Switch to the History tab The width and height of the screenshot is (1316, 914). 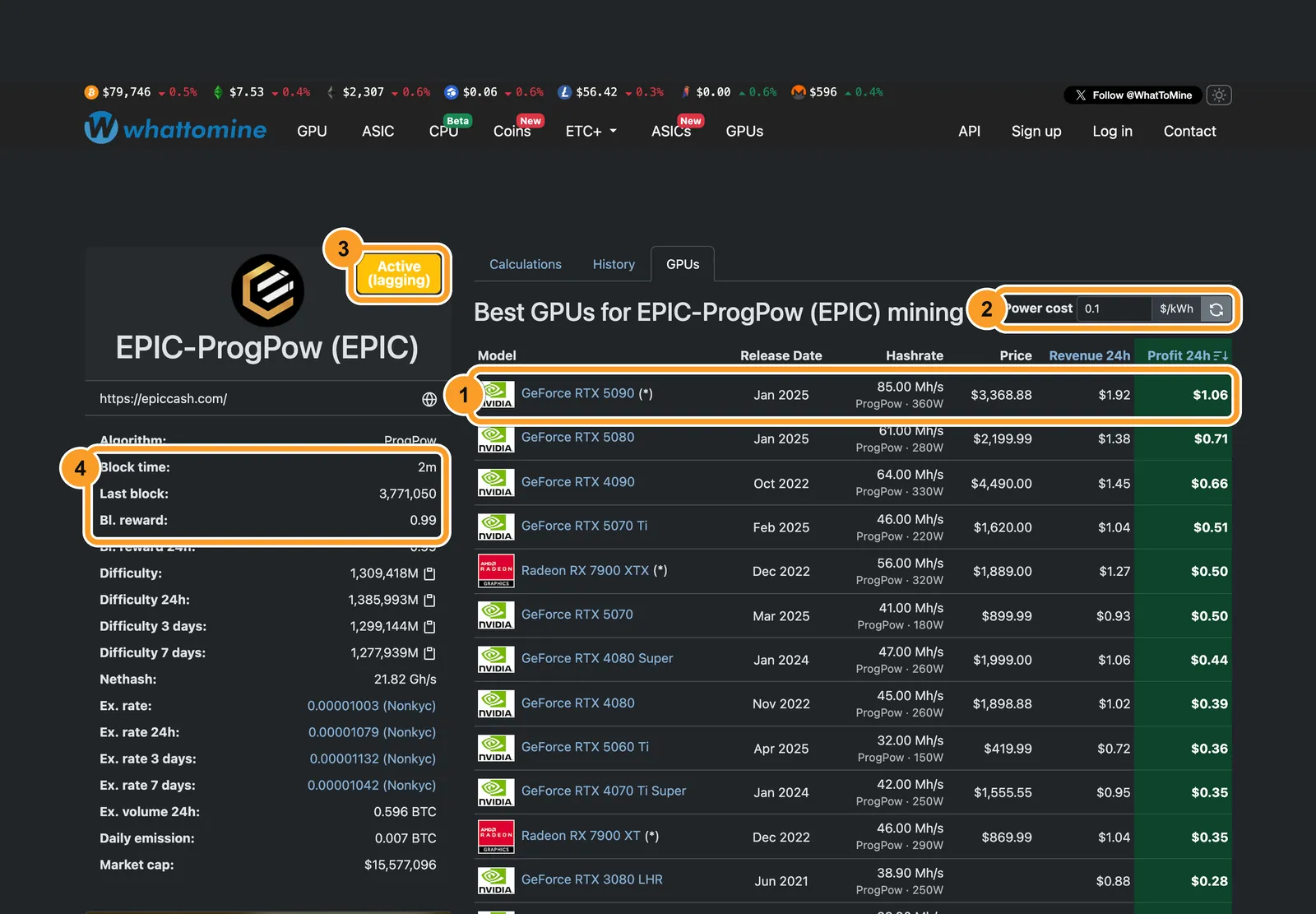(614, 264)
